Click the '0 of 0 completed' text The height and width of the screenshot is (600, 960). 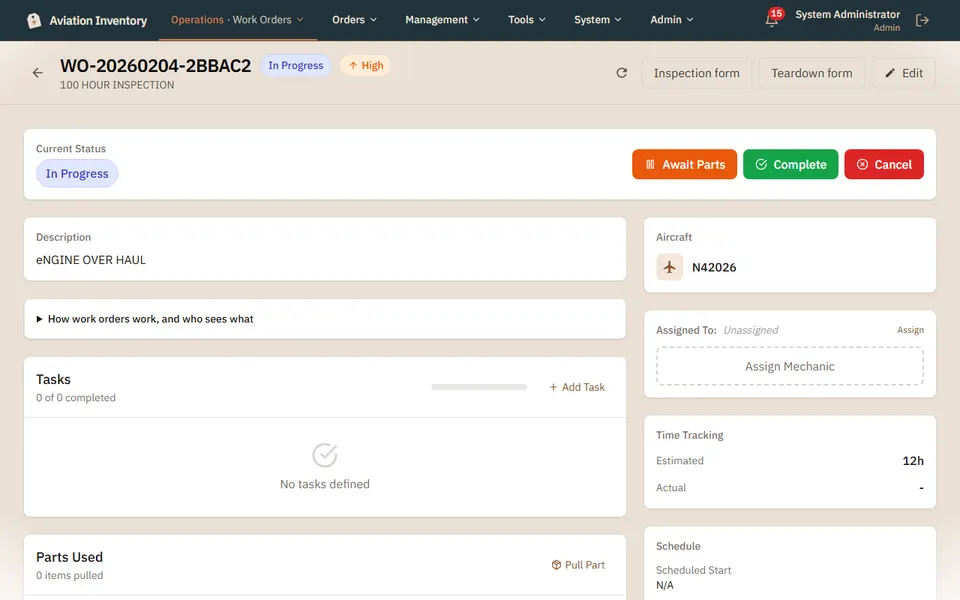[76, 397]
